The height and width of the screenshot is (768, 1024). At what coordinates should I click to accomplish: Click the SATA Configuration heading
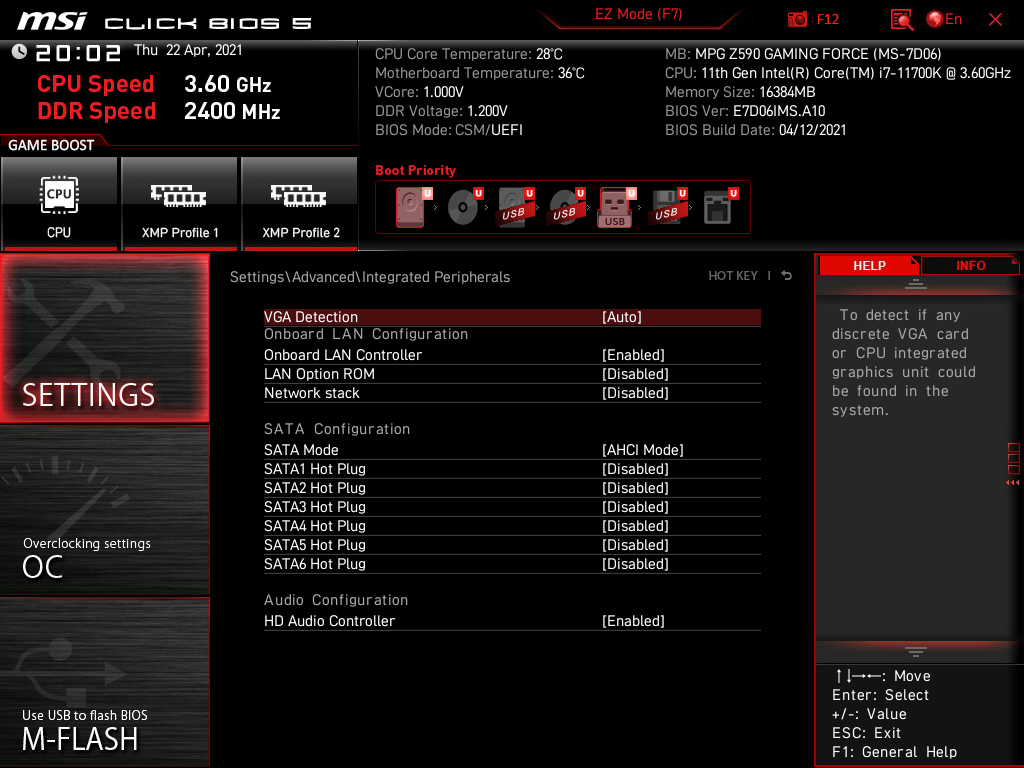pyautogui.click(x=337, y=428)
